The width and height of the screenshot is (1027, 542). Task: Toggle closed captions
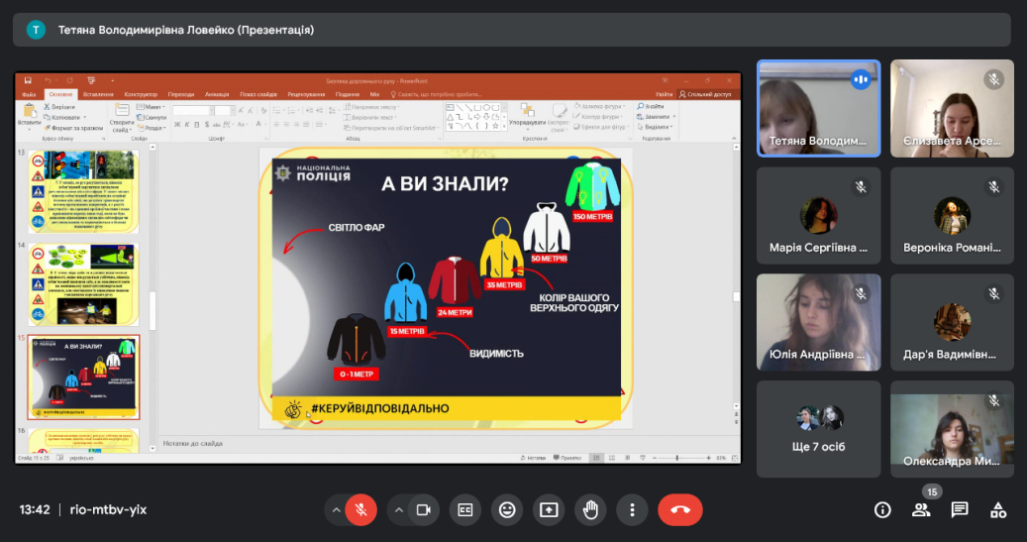[x=465, y=510]
